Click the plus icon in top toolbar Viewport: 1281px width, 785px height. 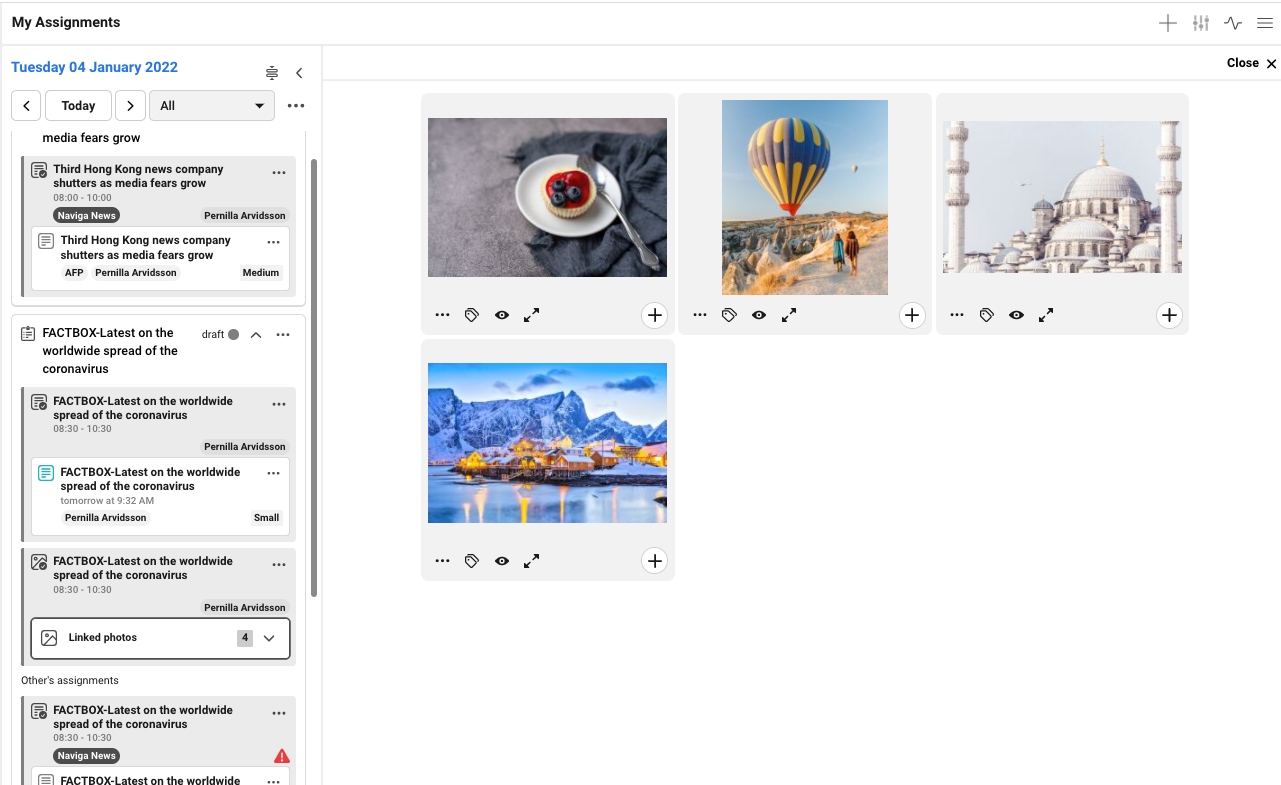pyautogui.click(x=1167, y=23)
